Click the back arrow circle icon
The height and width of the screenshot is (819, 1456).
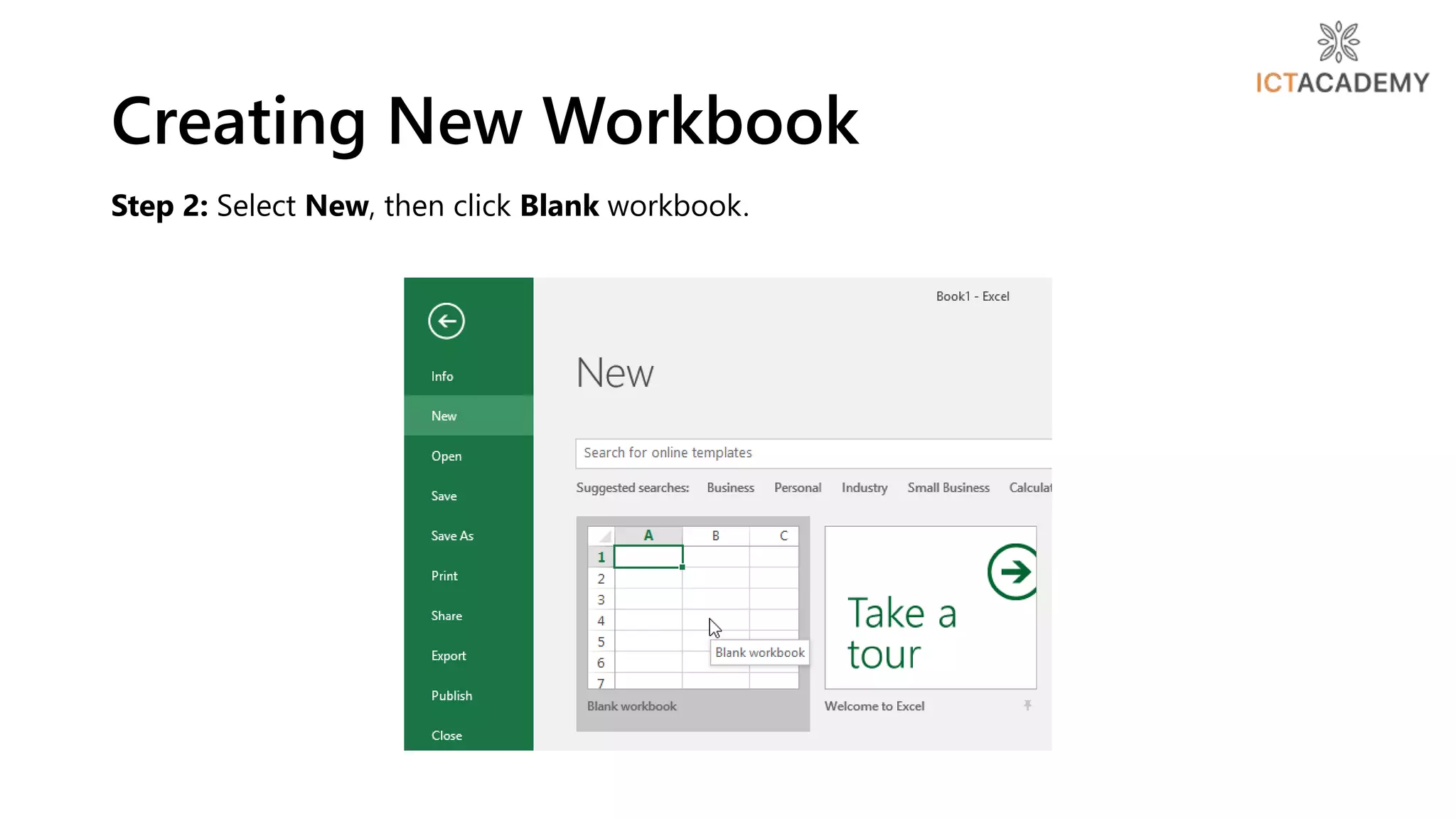pyautogui.click(x=446, y=321)
